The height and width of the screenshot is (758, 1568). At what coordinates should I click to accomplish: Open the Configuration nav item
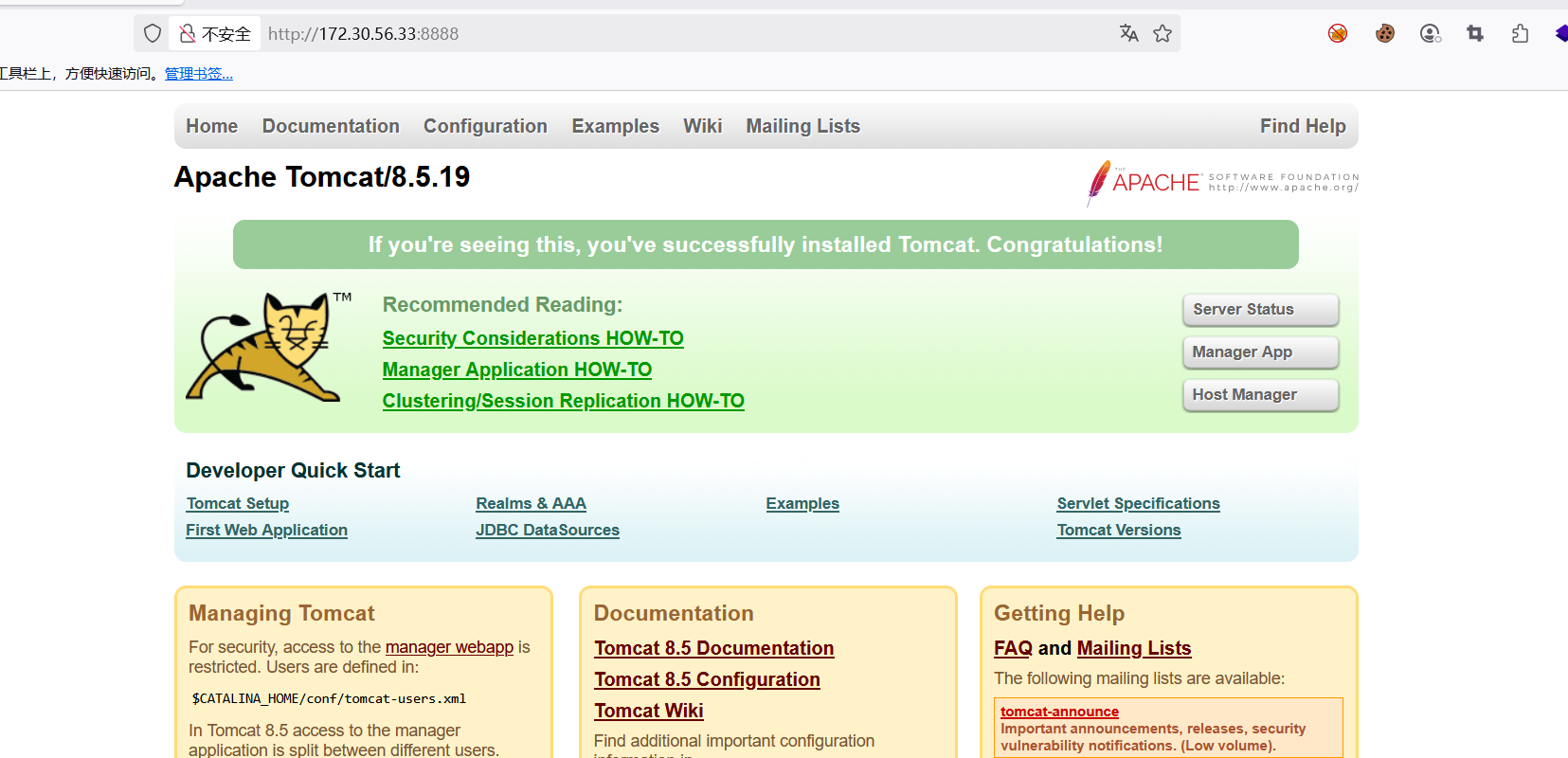[485, 126]
